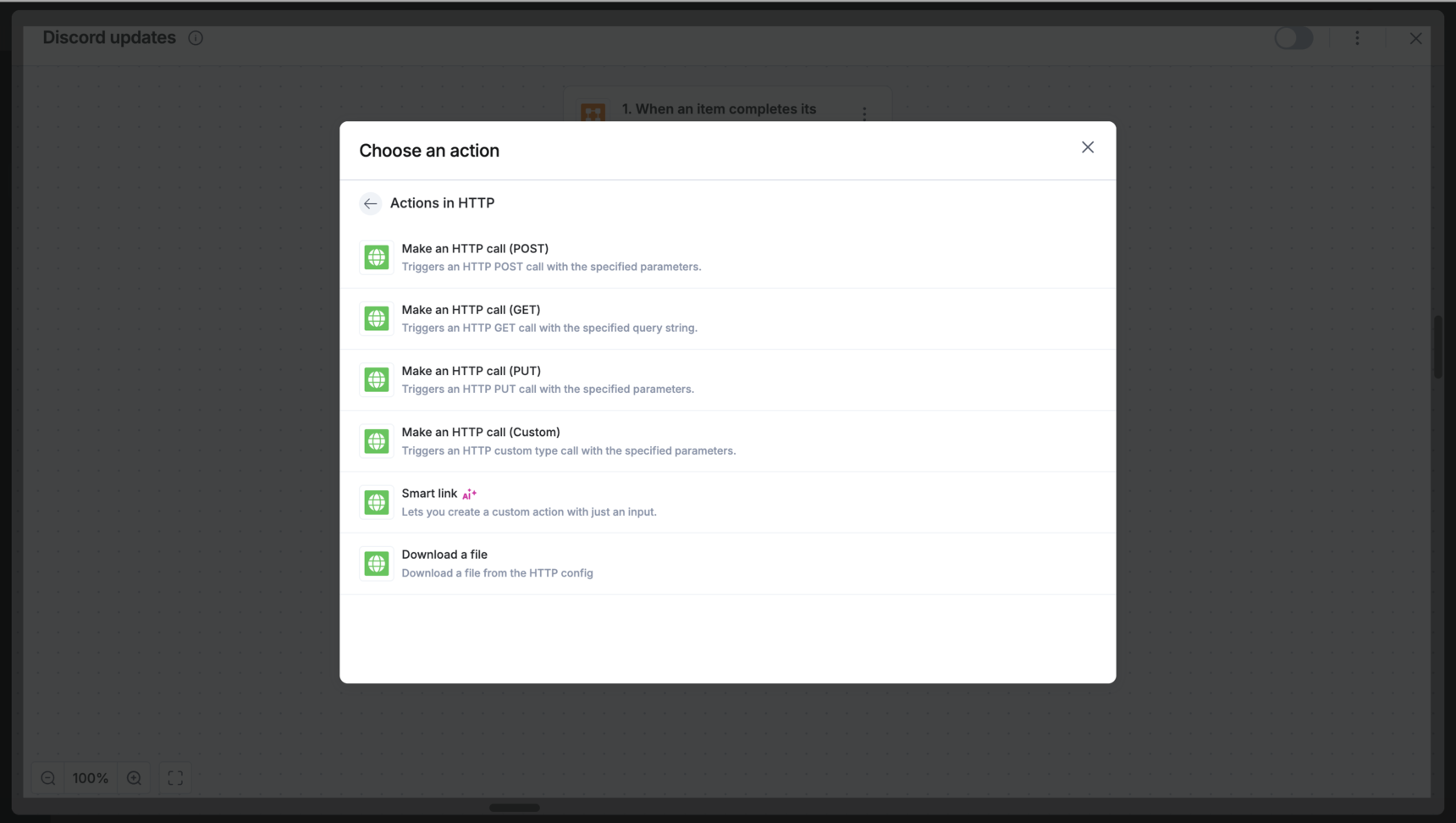Zoom out the workflow canvas
The width and height of the screenshot is (1456, 823).
(x=48, y=778)
